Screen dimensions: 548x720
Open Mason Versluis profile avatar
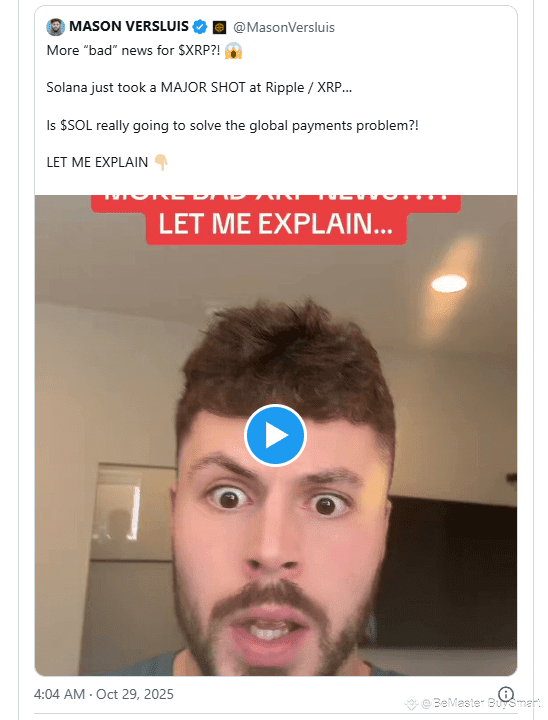pyautogui.click(x=56, y=27)
